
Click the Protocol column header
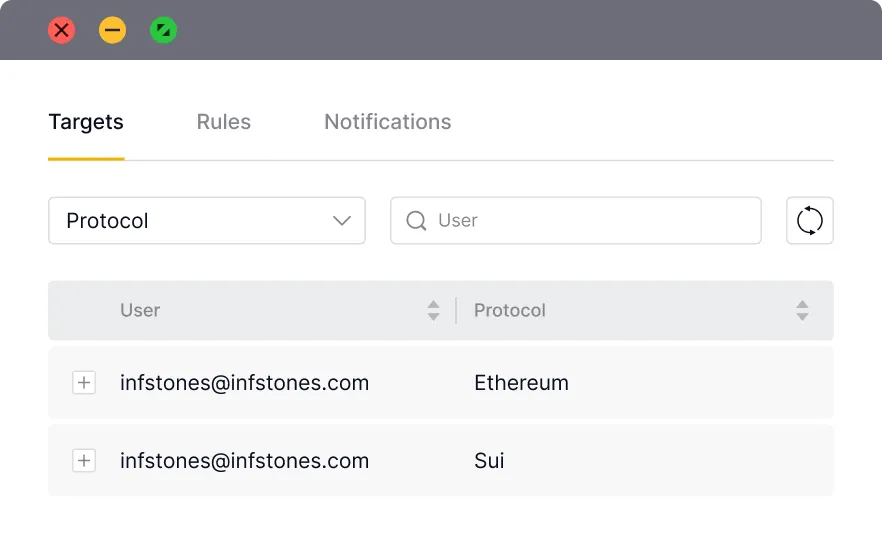pos(510,310)
